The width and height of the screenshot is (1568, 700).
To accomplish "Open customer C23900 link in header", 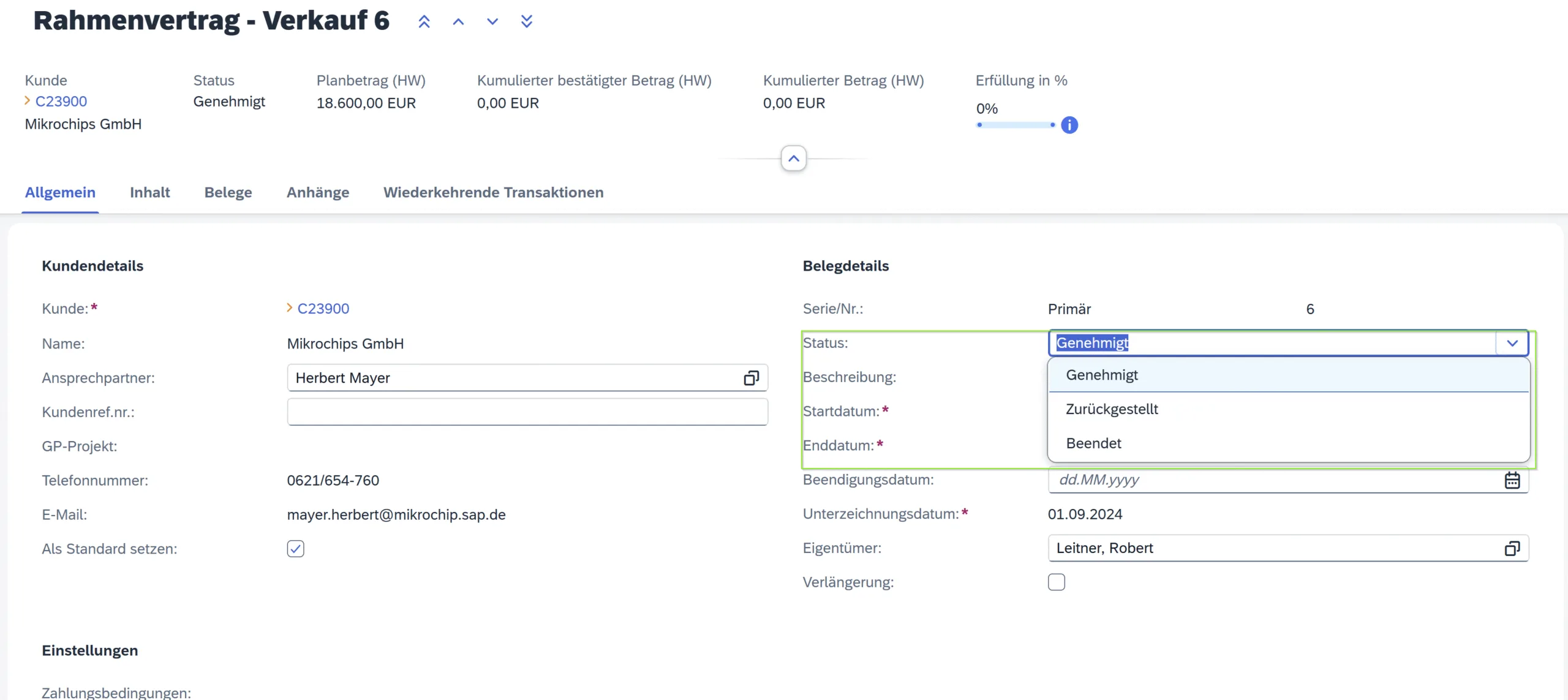I will pos(61,102).
